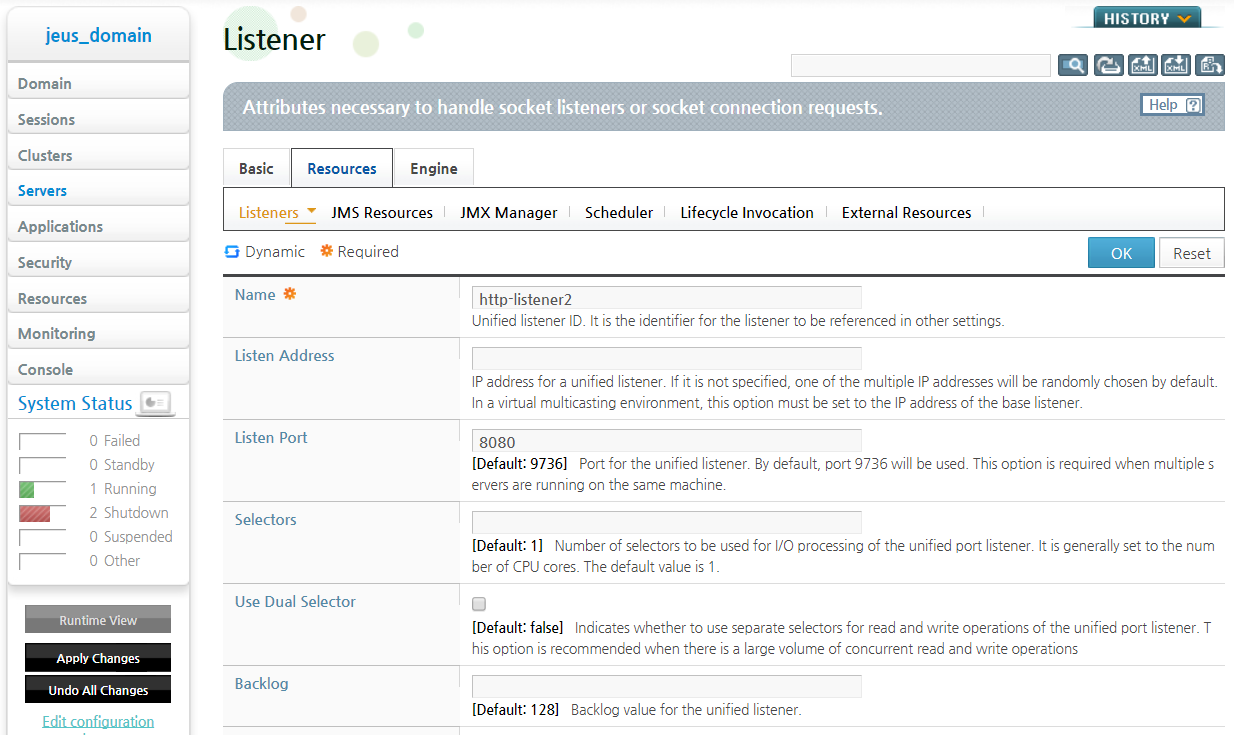This screenshot has height=735, width=1234.
Task: Click '[Default: 128]' text
Action: click(515, 710)
